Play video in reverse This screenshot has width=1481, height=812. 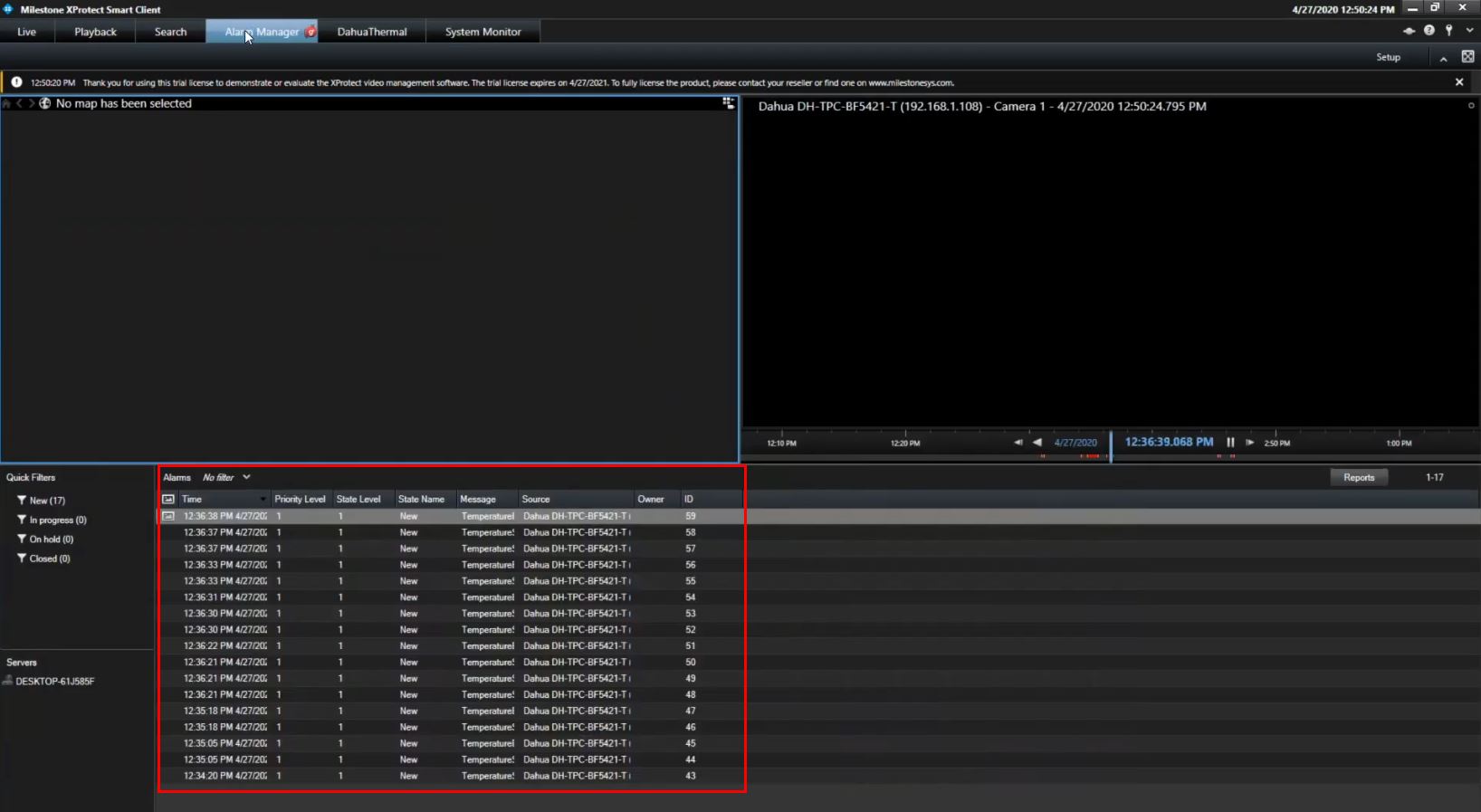click(1037, 443)
